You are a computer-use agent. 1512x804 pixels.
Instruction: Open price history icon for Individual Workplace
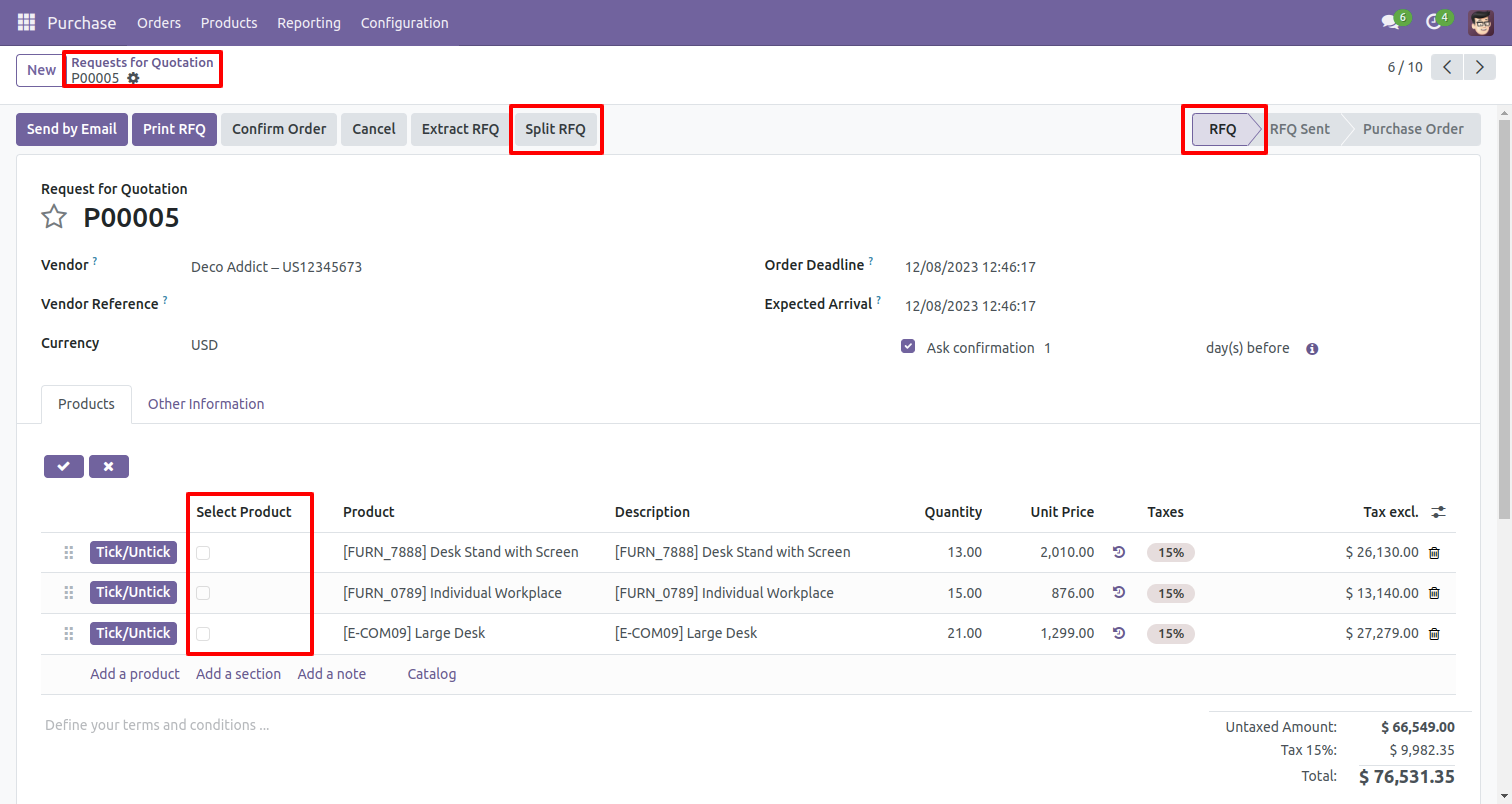(1119, 592)
